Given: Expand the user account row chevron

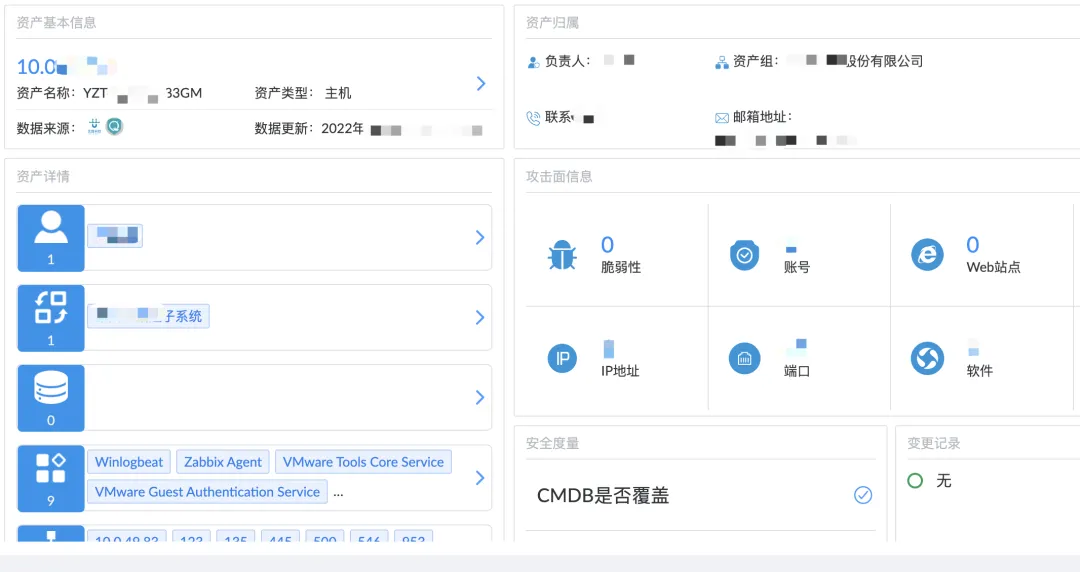Looking at the screenshot, I should click(480, 238).
